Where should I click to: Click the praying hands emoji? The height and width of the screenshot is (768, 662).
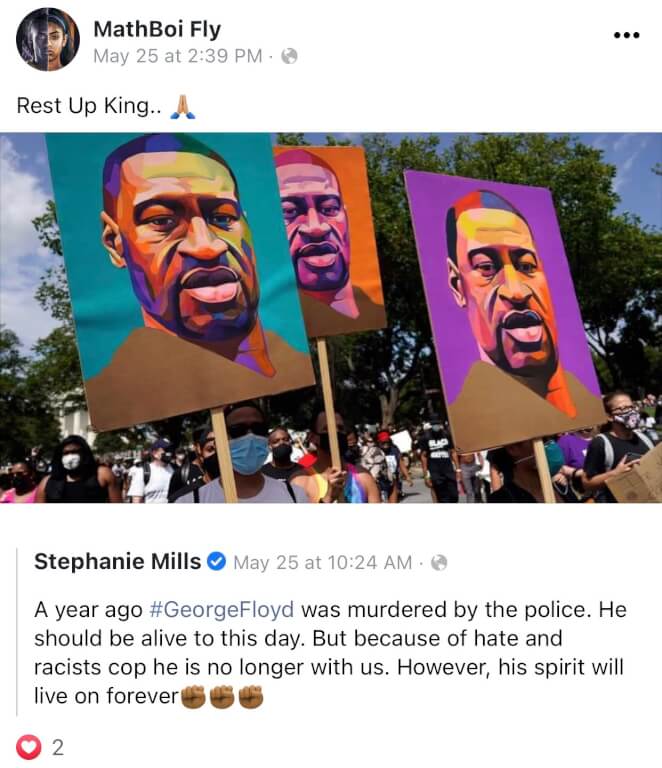click(183, 107)
